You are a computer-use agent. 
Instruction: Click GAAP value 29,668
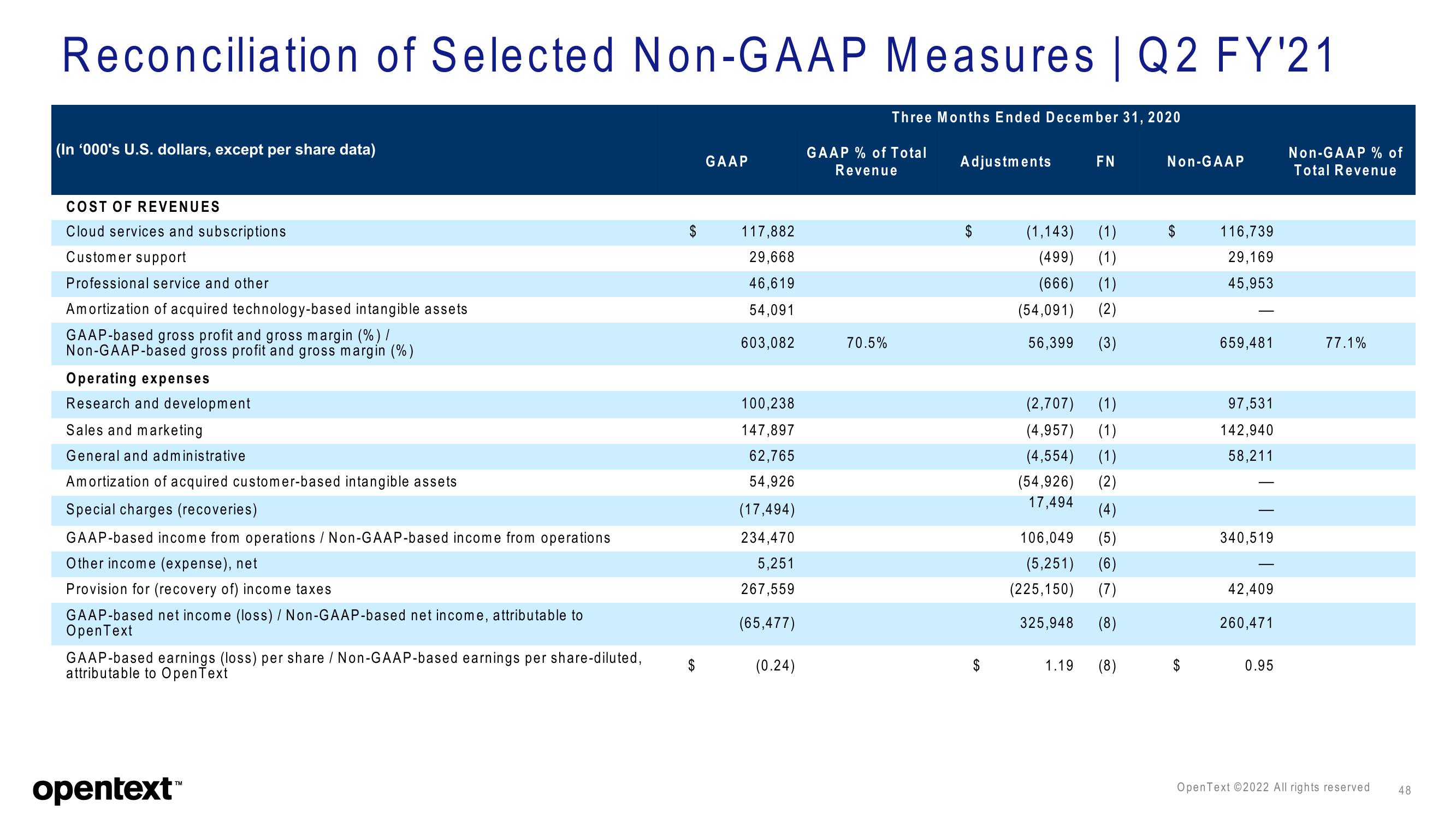[772, 257]
